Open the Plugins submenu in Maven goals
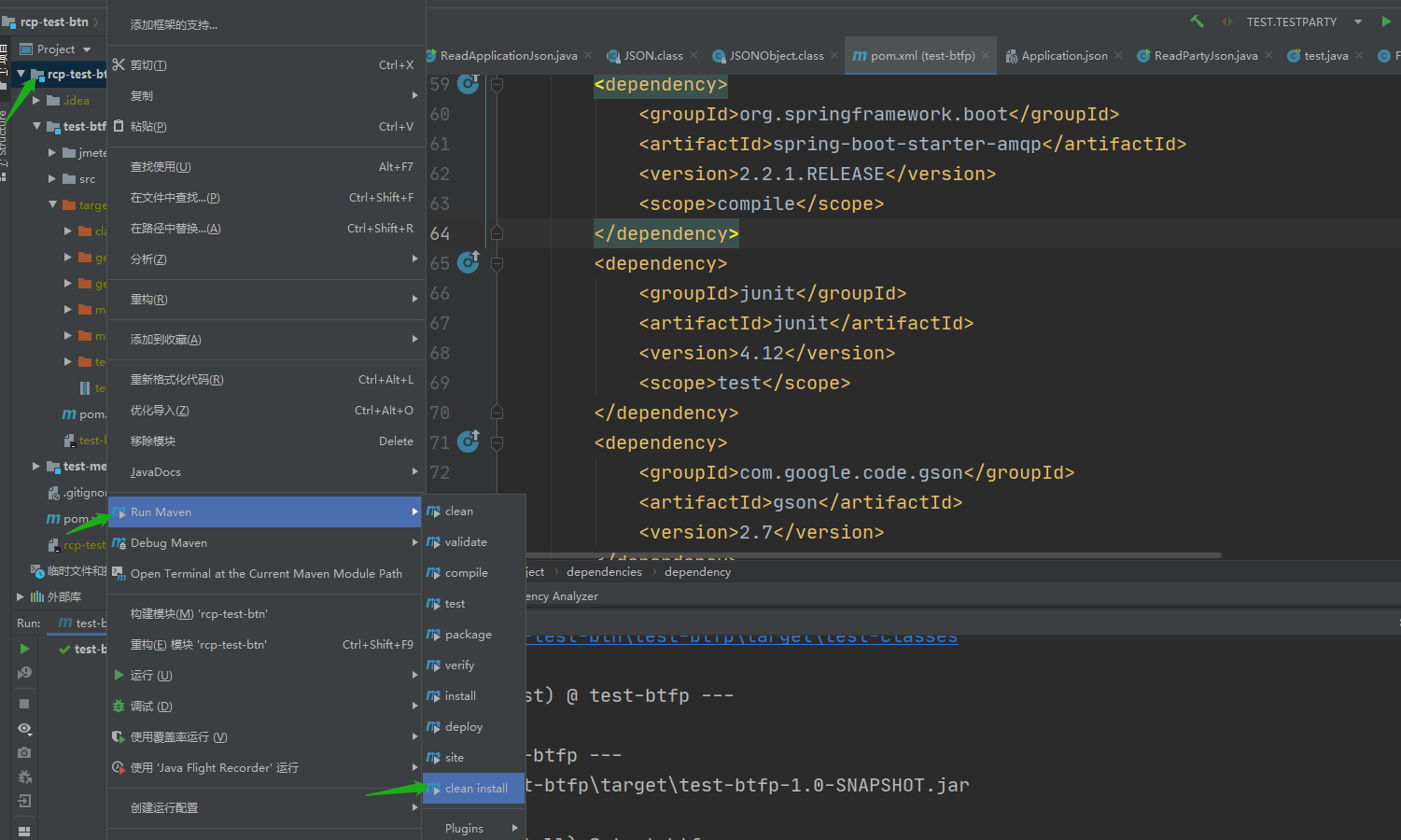 coord(474,829)
